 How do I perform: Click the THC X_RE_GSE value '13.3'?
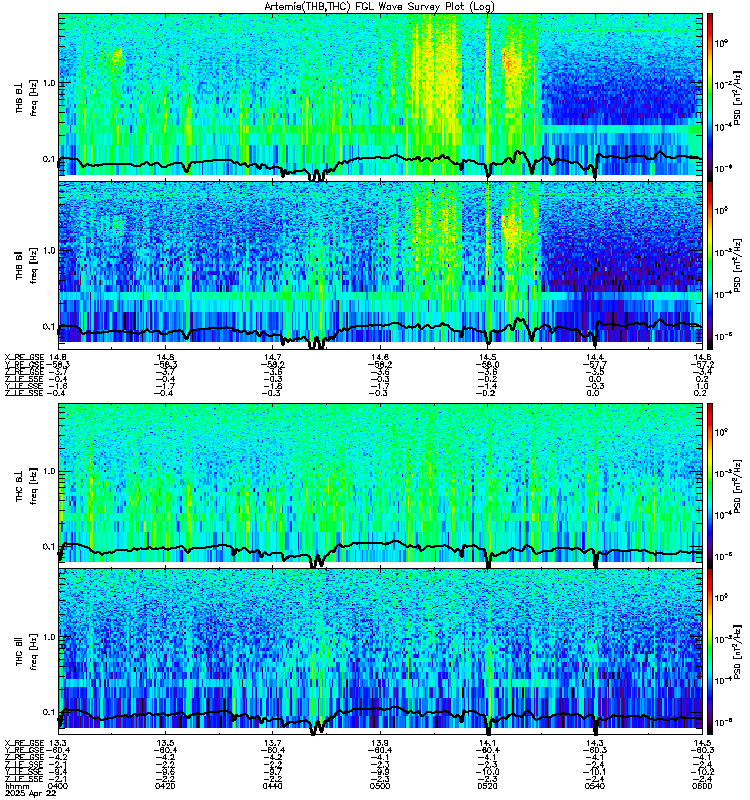pyautogui.click(x=58, y=742)
